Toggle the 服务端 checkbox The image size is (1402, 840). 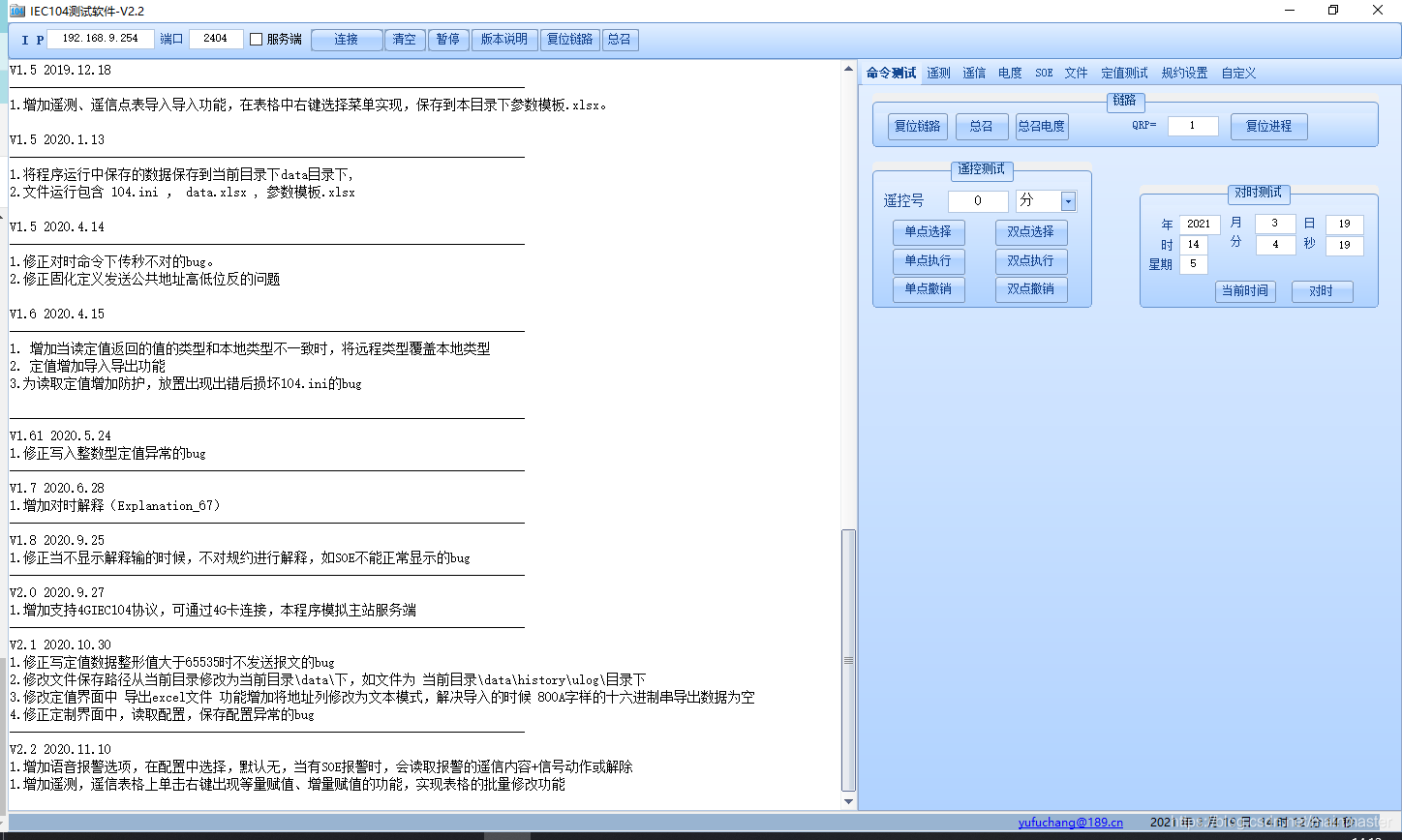[257, 40]
